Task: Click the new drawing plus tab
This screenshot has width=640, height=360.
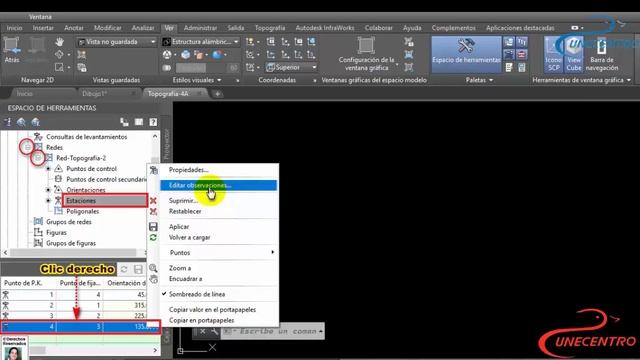Action: [x=218, y=94]
